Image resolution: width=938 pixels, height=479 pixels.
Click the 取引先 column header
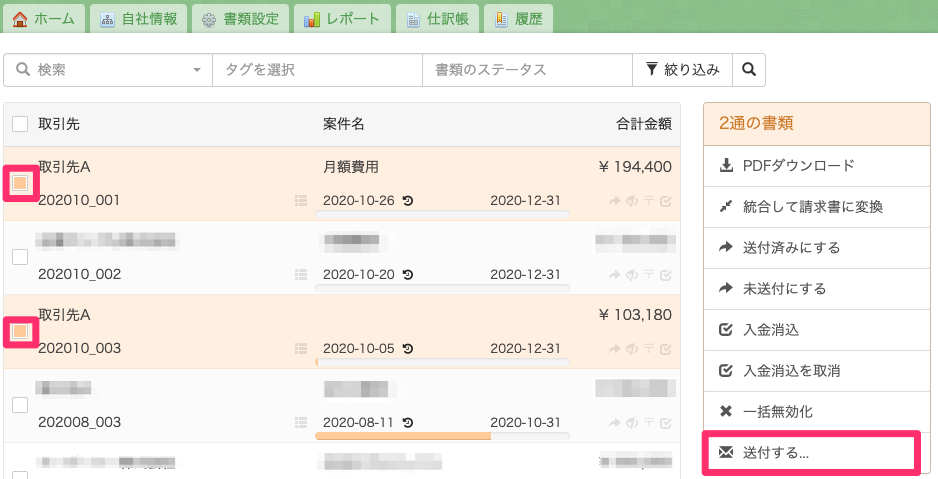(x=59, y=124)
